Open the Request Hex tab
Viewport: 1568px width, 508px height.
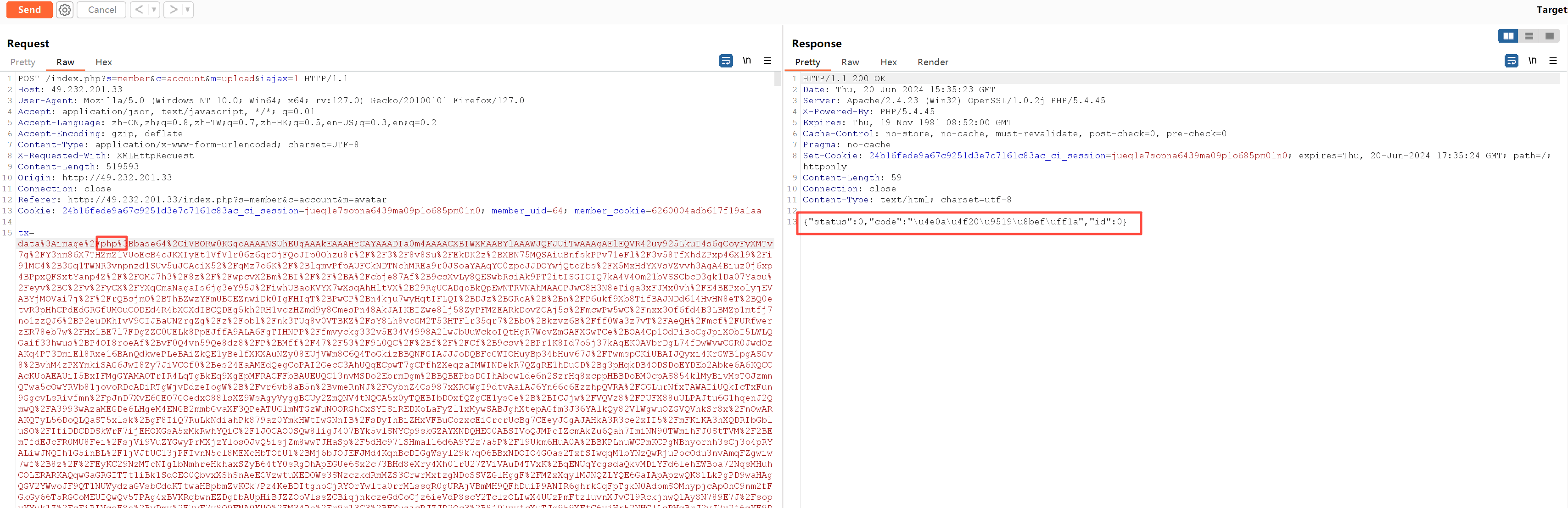click(x=103, y=62)
